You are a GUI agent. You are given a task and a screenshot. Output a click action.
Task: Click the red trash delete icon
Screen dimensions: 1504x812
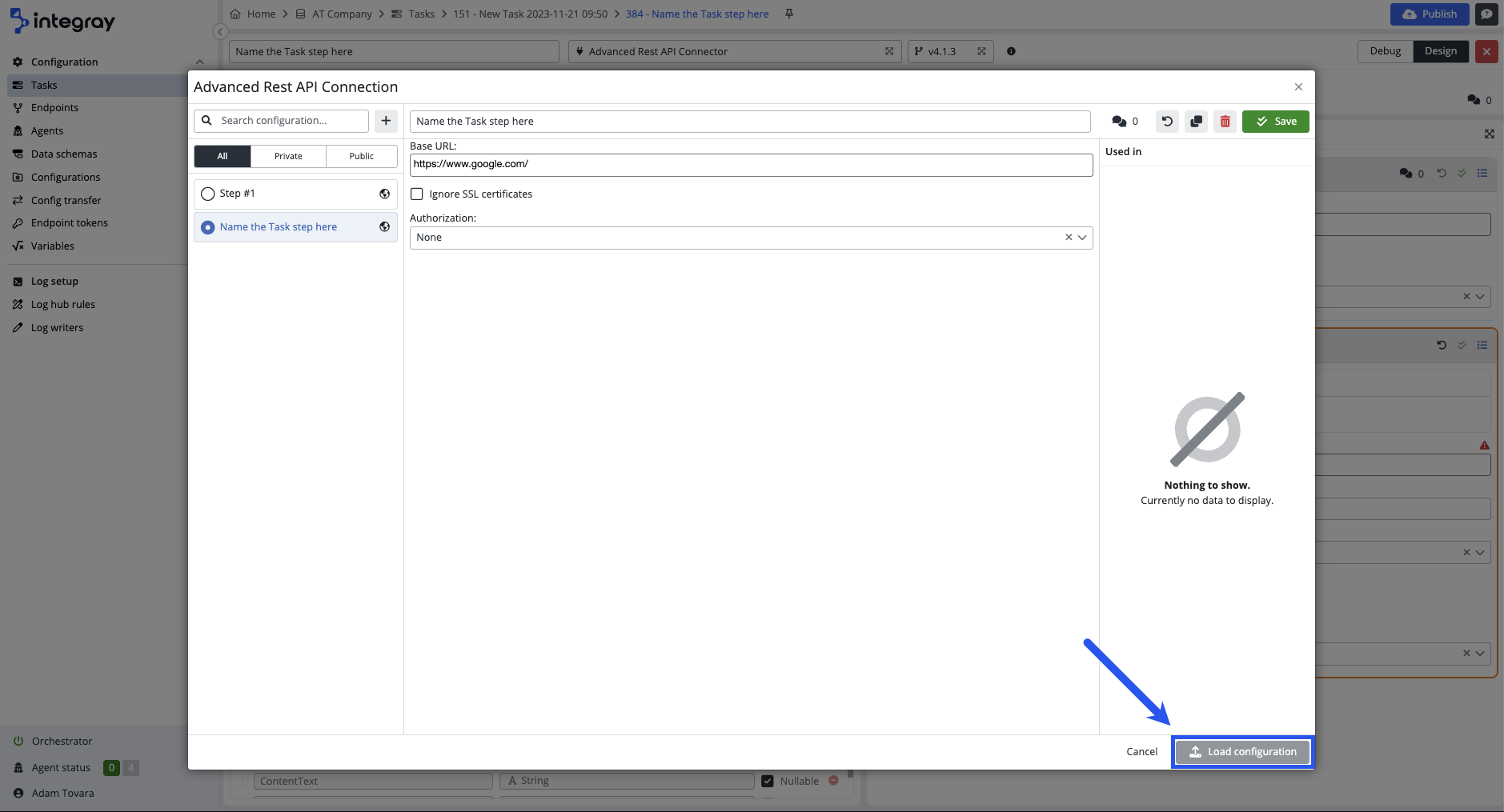pos(1225,122)
